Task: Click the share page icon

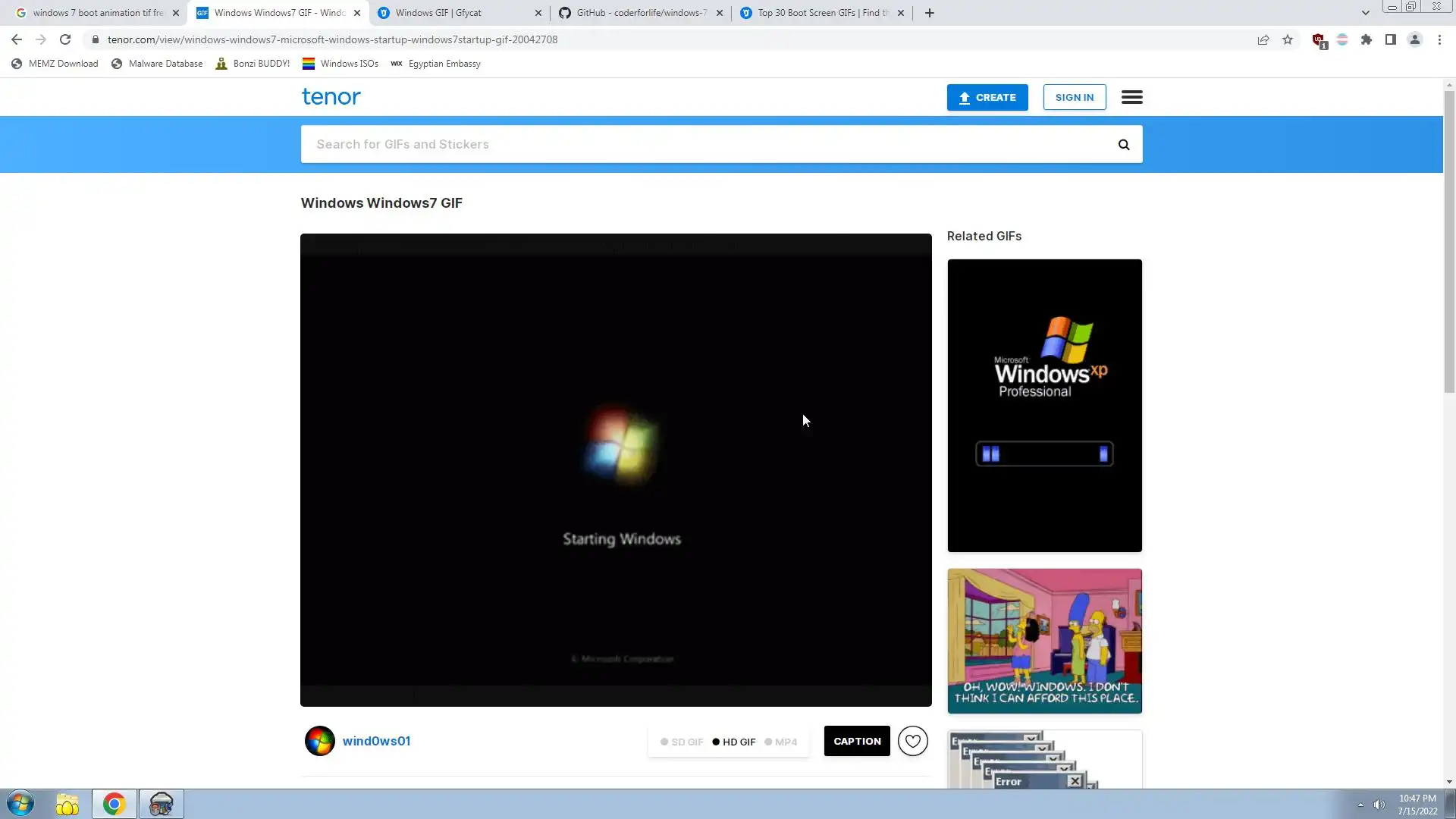Action: (x=1263, y=39)
